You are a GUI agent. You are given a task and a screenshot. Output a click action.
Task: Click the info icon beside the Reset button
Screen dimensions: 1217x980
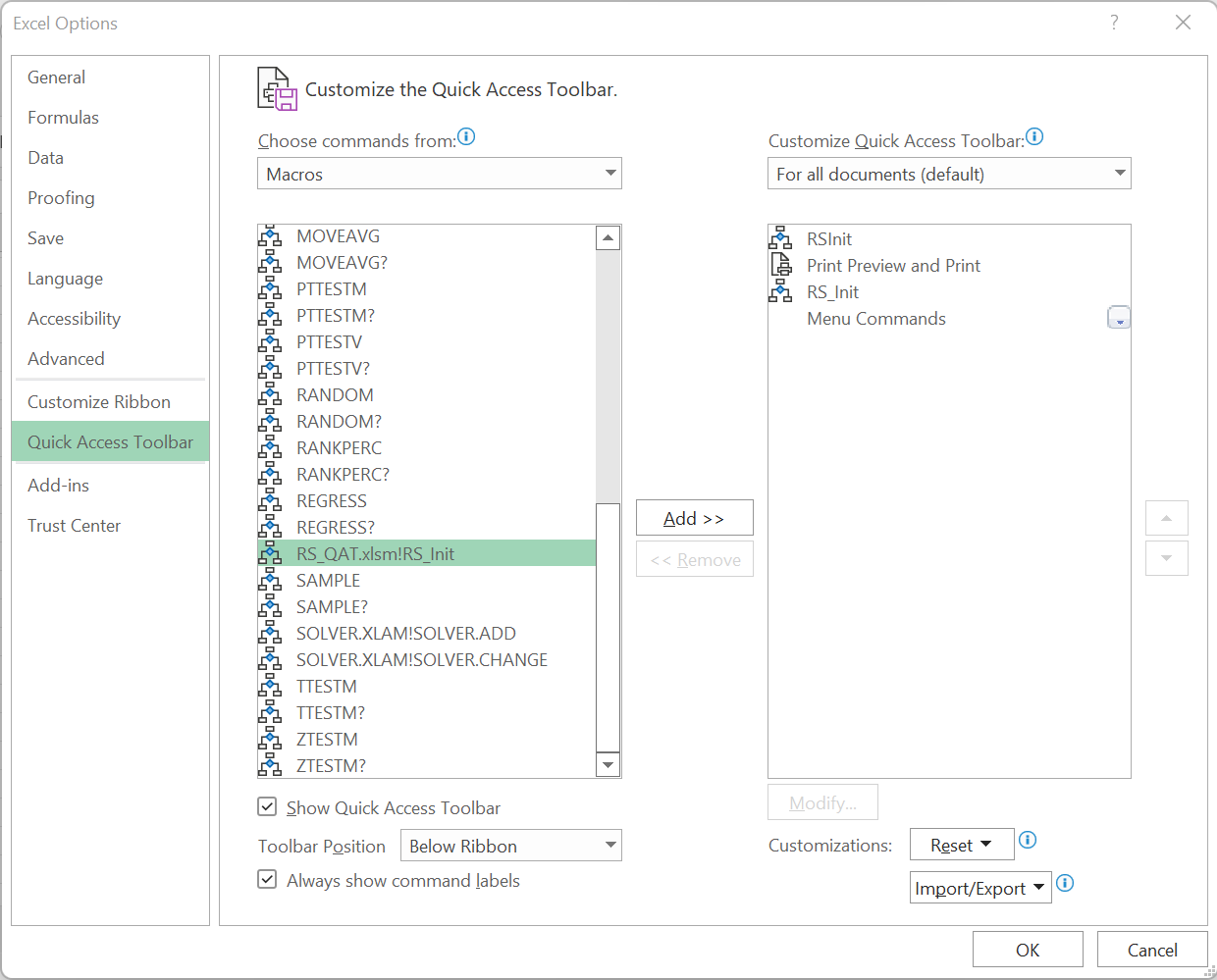[x=1028, y=840]
